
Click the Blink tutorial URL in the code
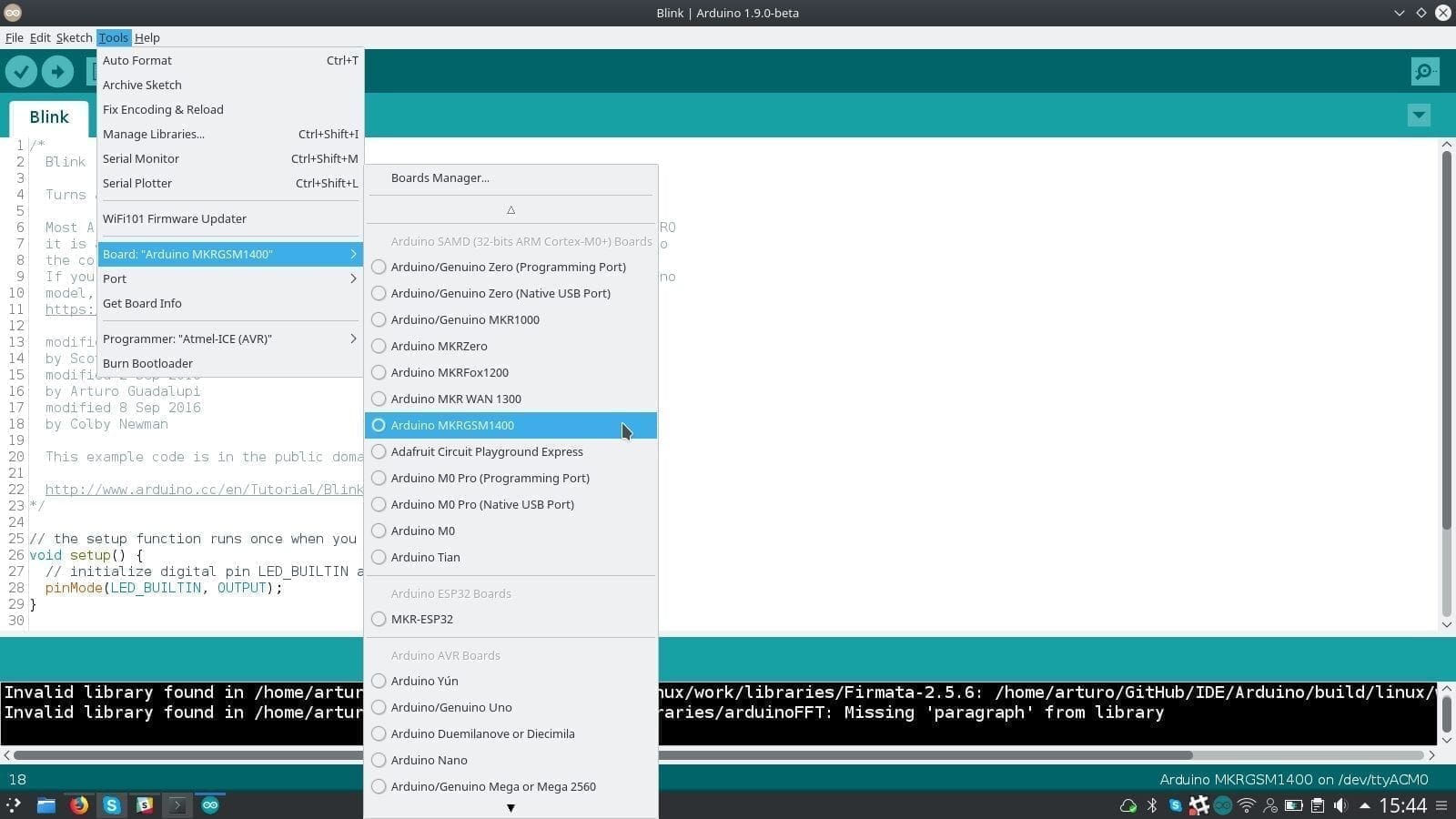204,490
